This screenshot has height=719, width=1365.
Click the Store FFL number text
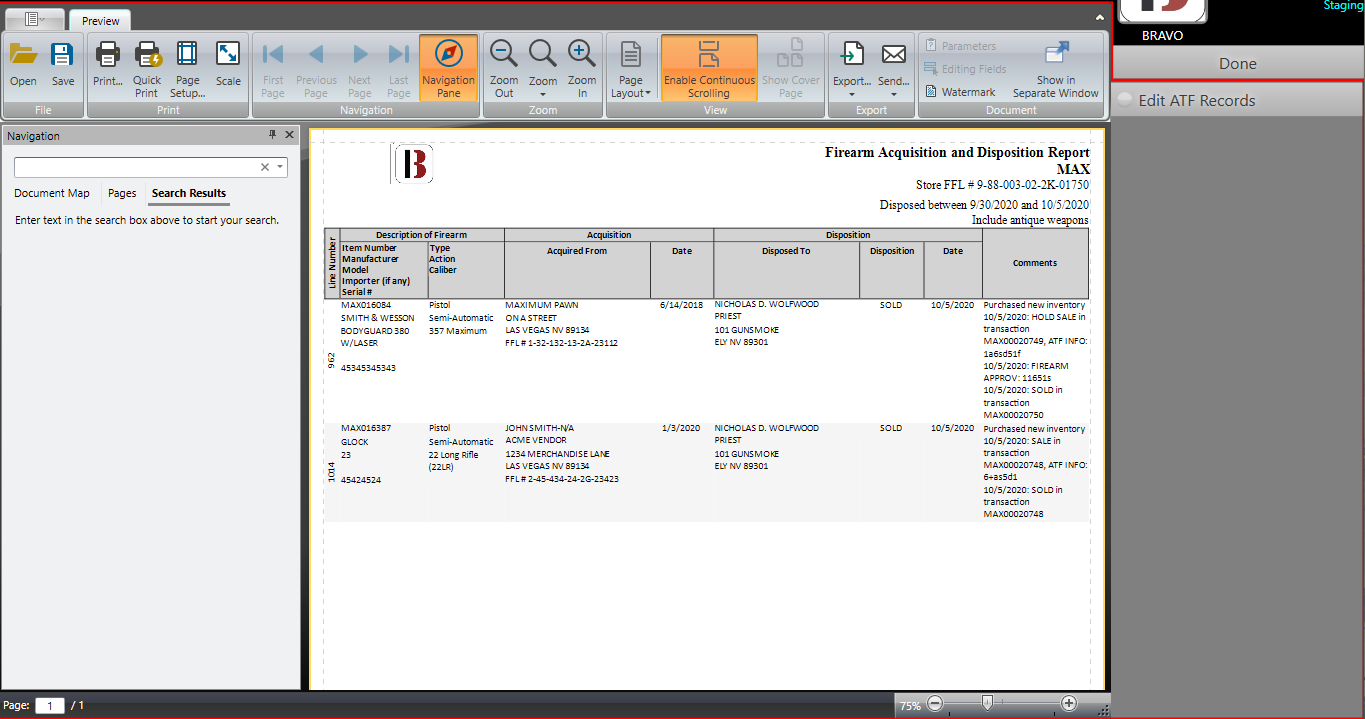(x=1002, y=185)
